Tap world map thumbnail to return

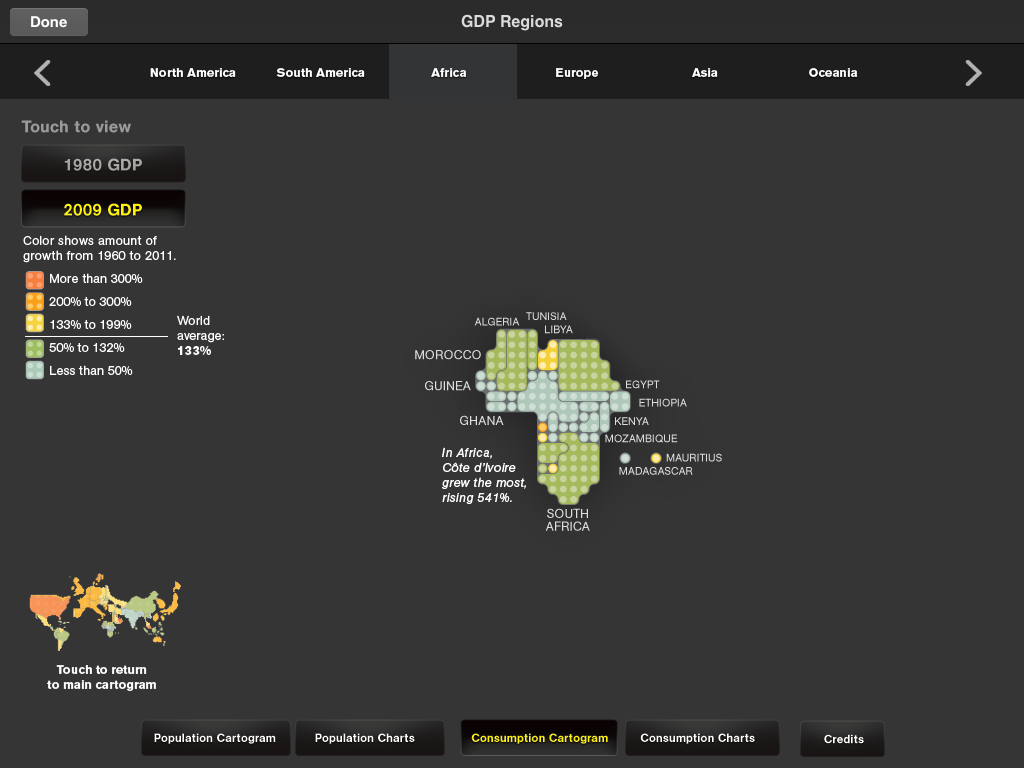(103, 610)
